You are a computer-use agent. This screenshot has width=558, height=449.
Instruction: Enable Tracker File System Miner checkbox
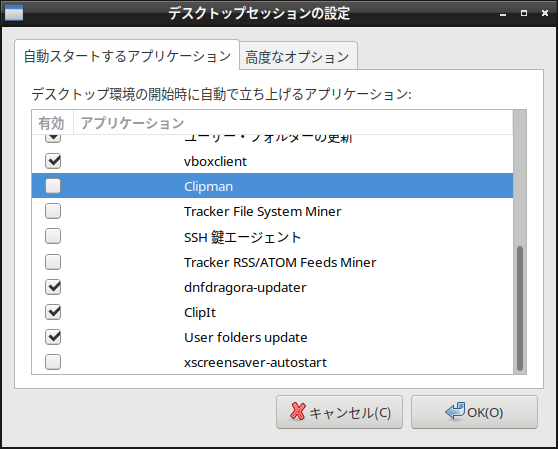(x=53, y=211)
